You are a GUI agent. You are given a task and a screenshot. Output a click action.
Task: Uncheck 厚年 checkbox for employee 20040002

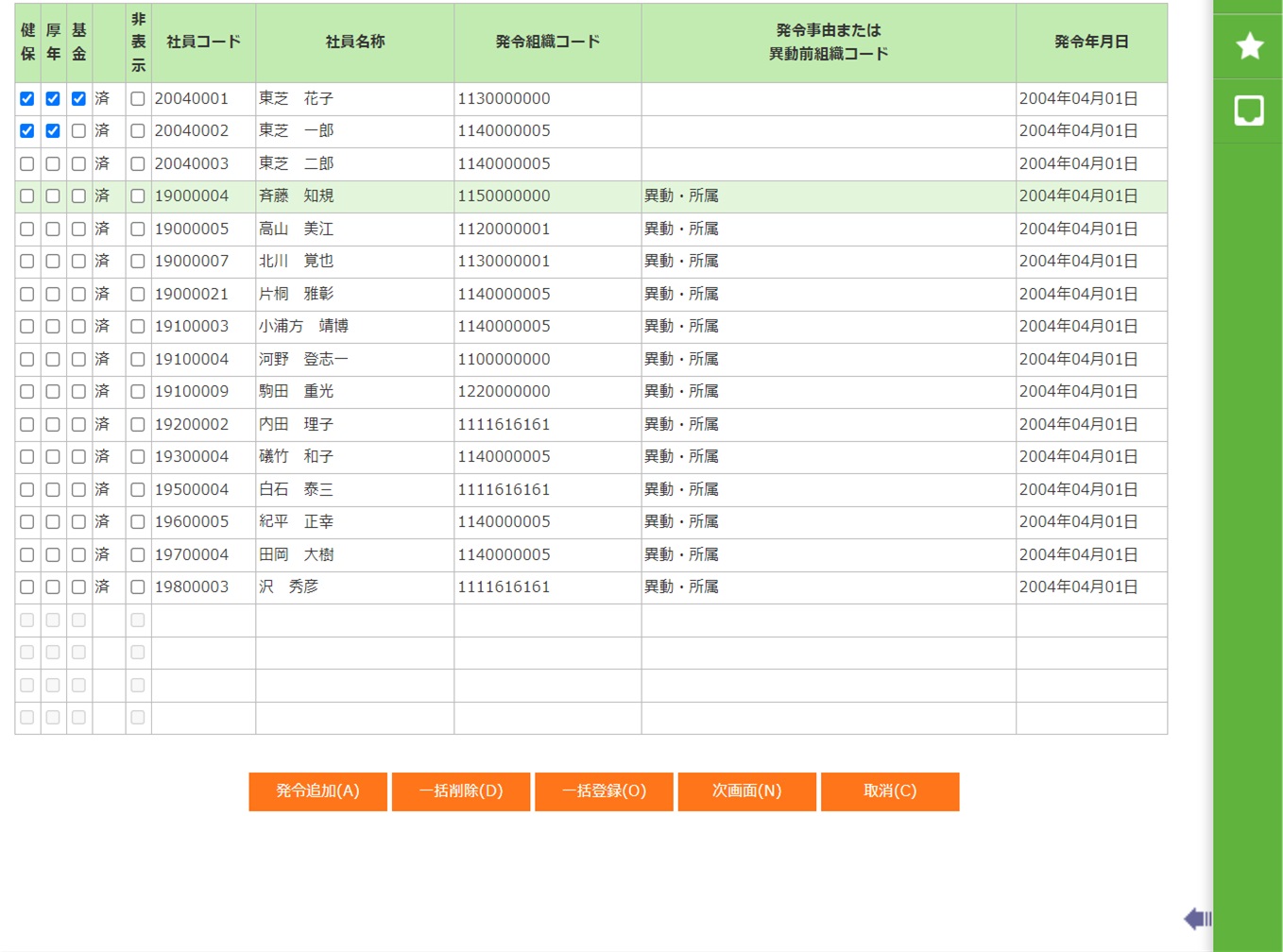(x=53, y=131)
